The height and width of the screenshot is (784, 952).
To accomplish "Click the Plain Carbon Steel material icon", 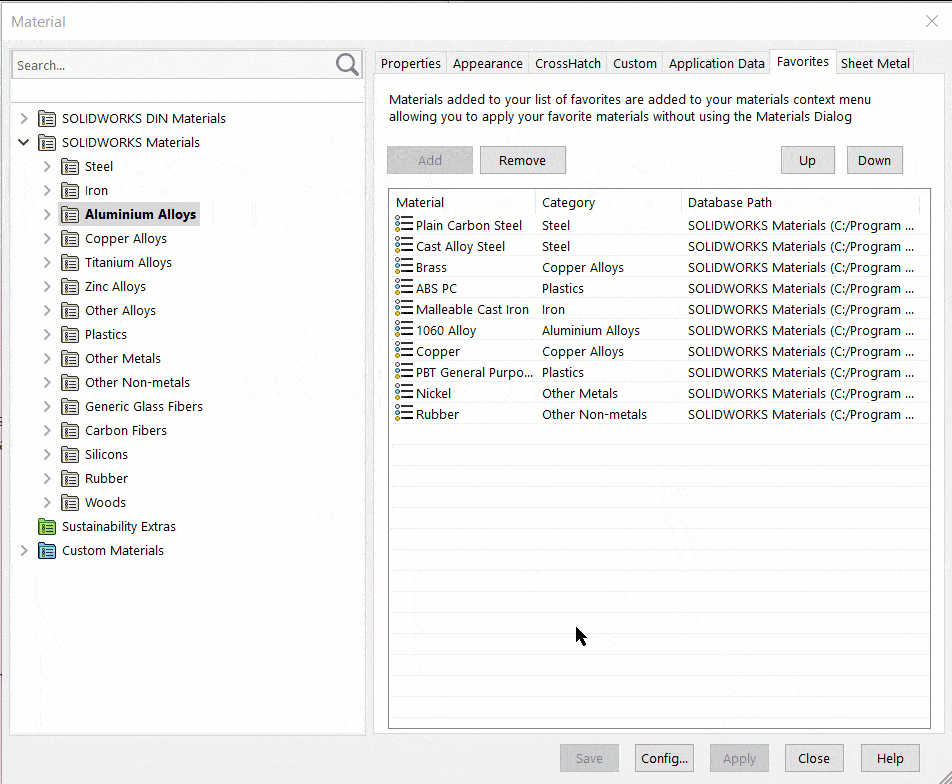I will [404, 224].
